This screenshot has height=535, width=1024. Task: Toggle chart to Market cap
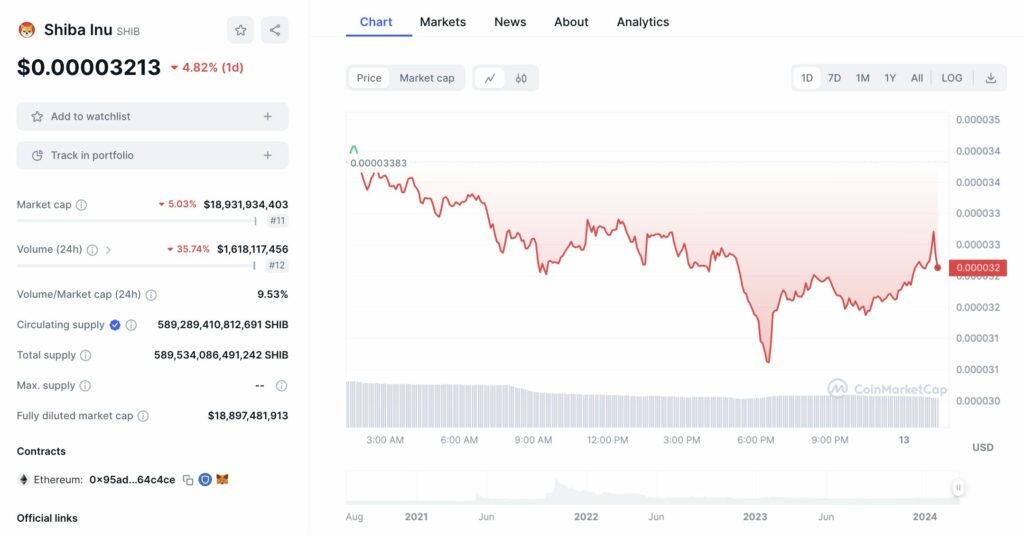point(427,78)
